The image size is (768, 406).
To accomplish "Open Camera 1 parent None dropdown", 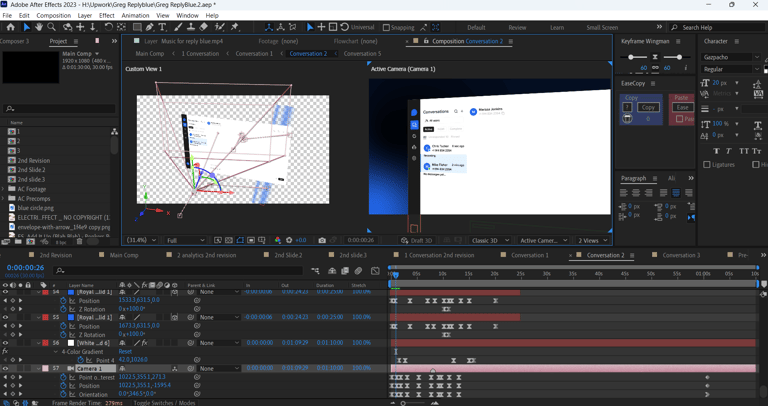I will (218, 368).
